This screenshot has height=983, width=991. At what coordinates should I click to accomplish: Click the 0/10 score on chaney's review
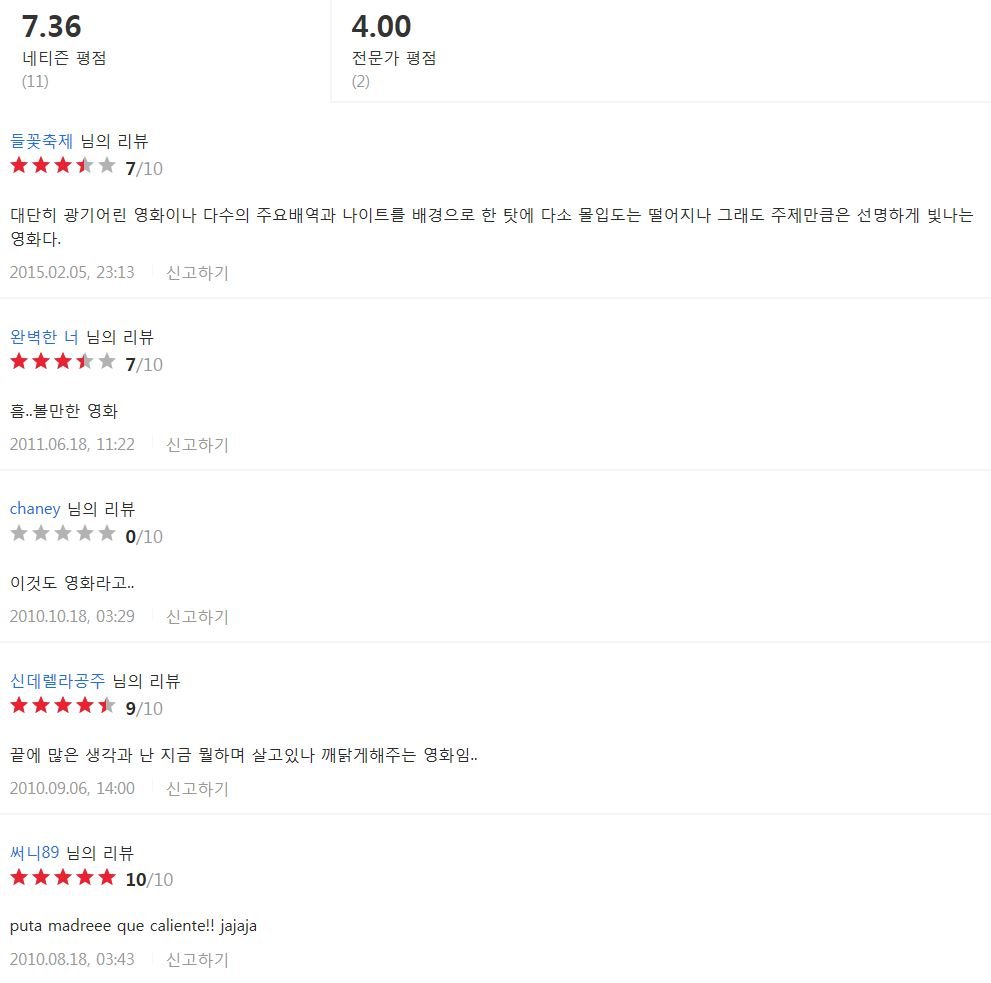(144, 537)
